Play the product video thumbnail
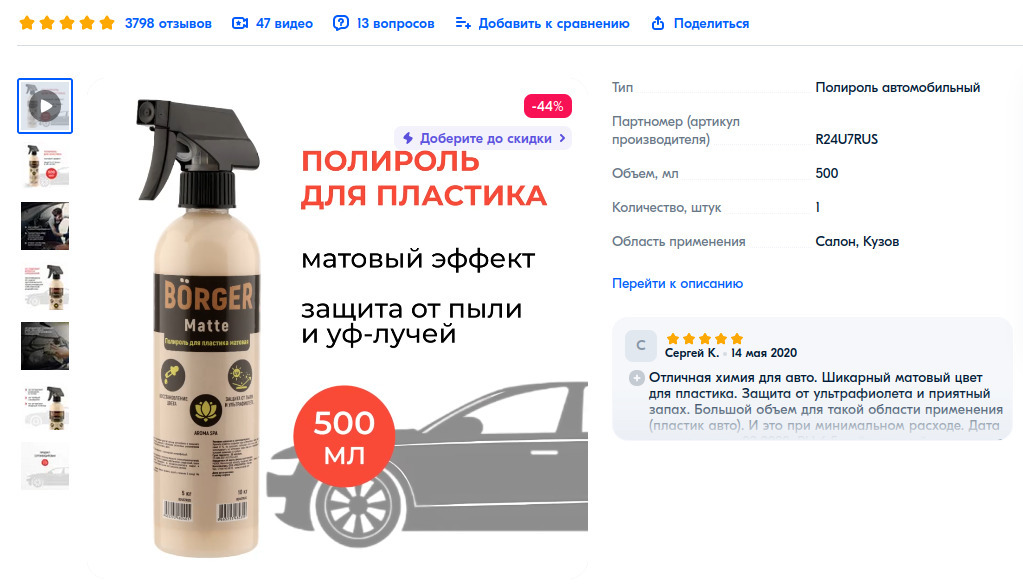This screenshot has height=586, width=1023. (x=45, y=106)
